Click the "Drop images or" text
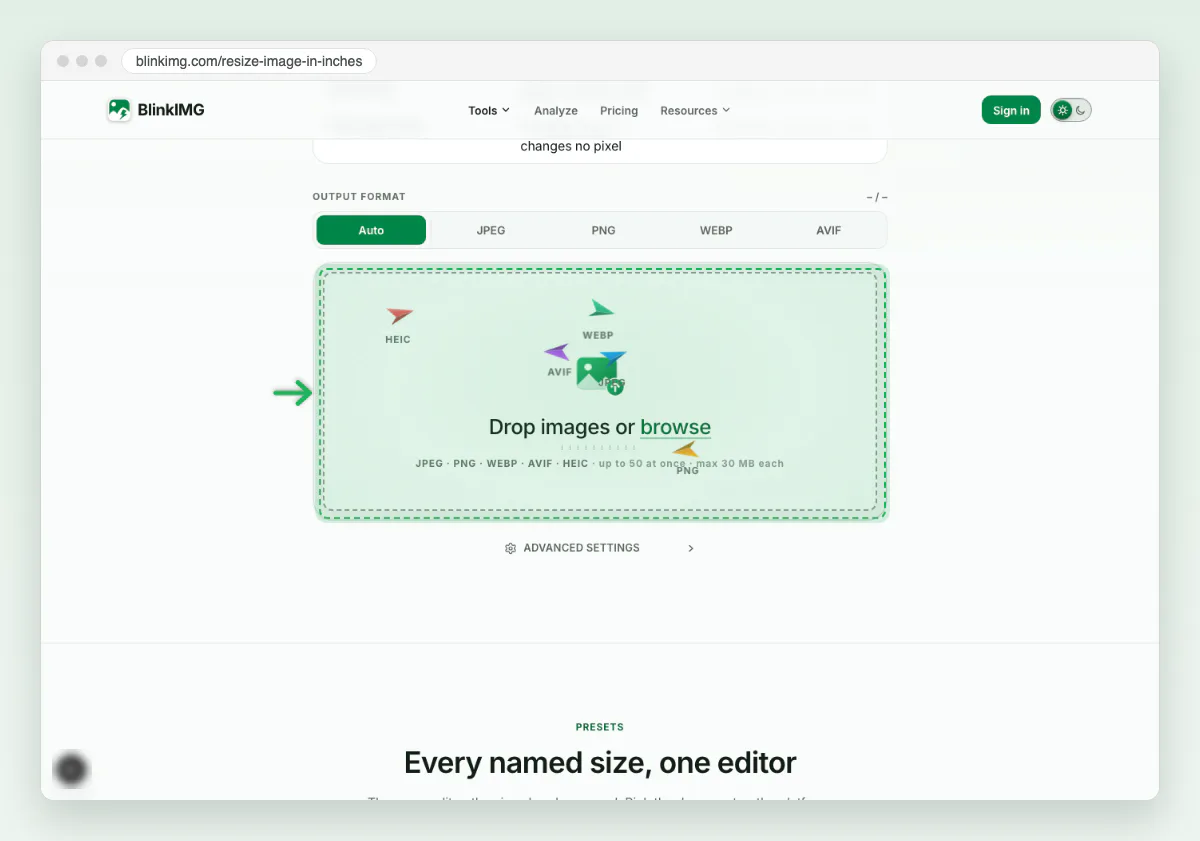The height and width of the screenshot is (841, 1200). 562,428
